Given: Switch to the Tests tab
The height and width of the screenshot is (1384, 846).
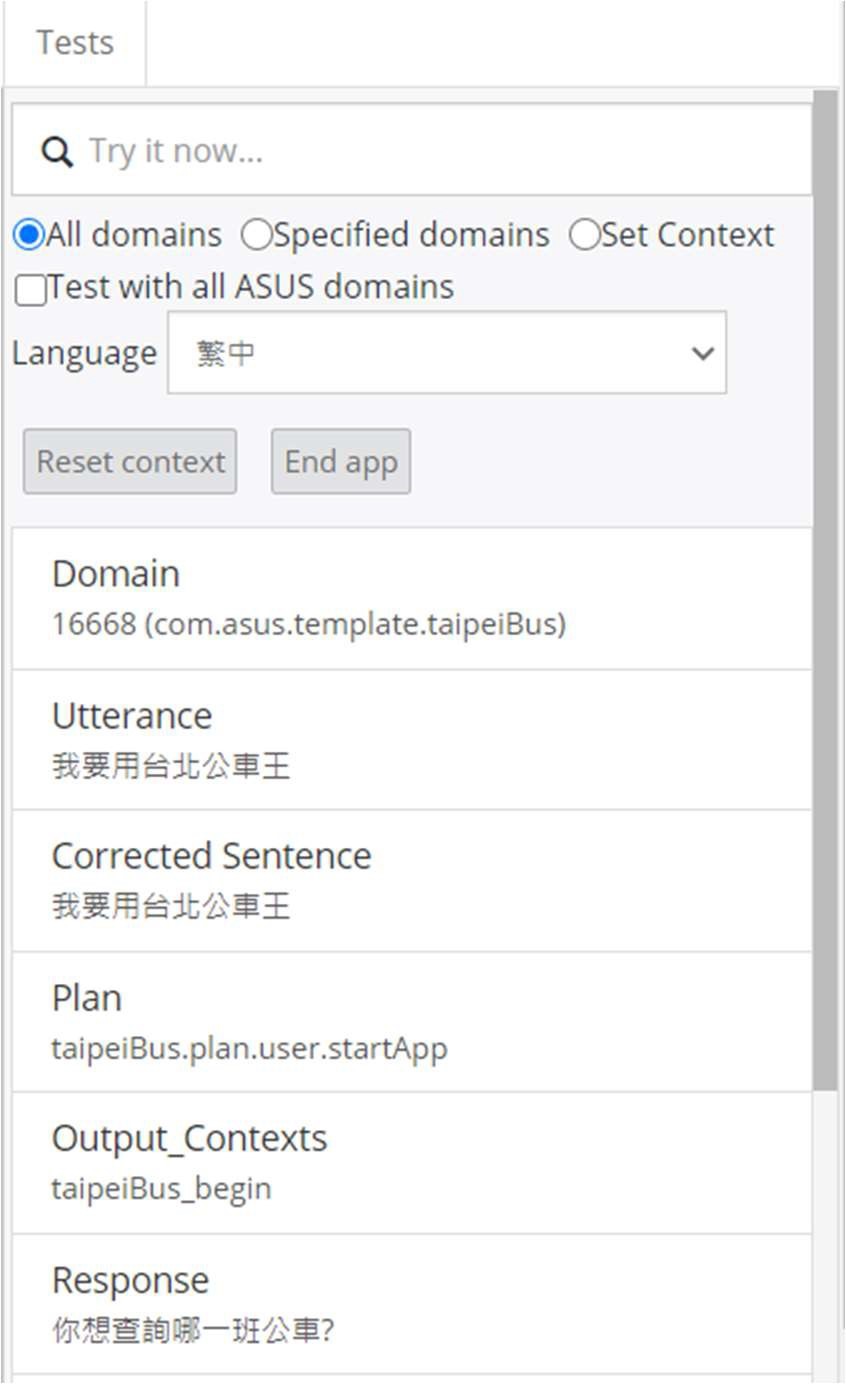Looking at the screenshot, I should point(75,43).
